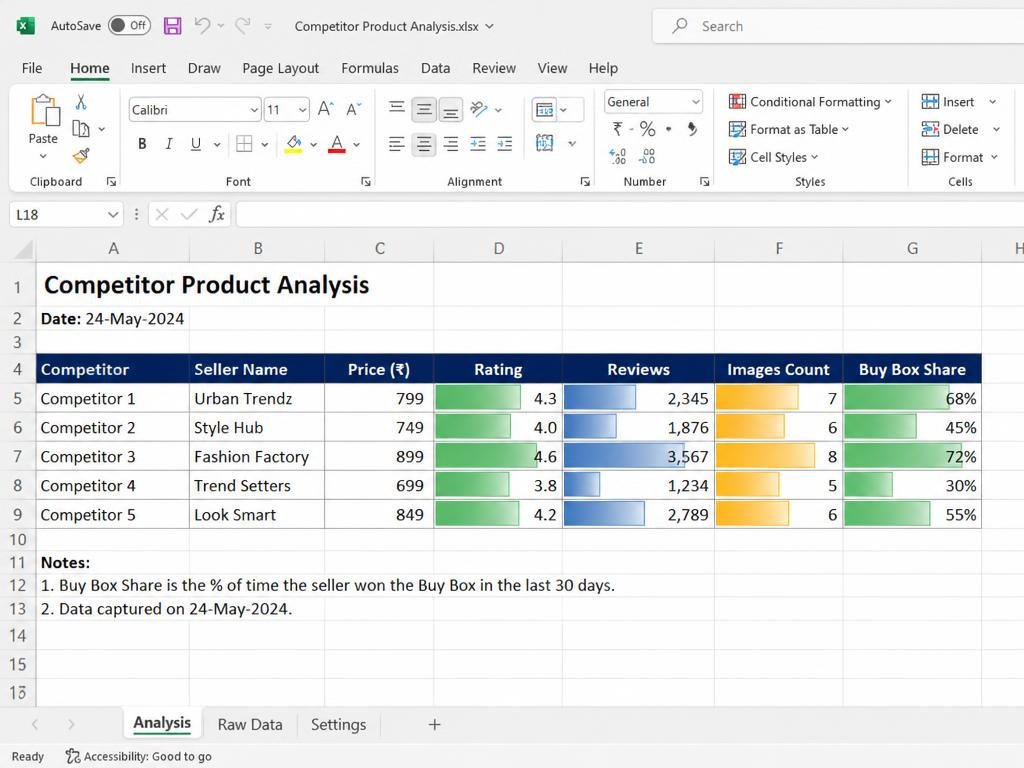The height and width of the screenshot is (768, 1024).
Task: Increase font size with the large A icon
Action: tap(325, 109)
